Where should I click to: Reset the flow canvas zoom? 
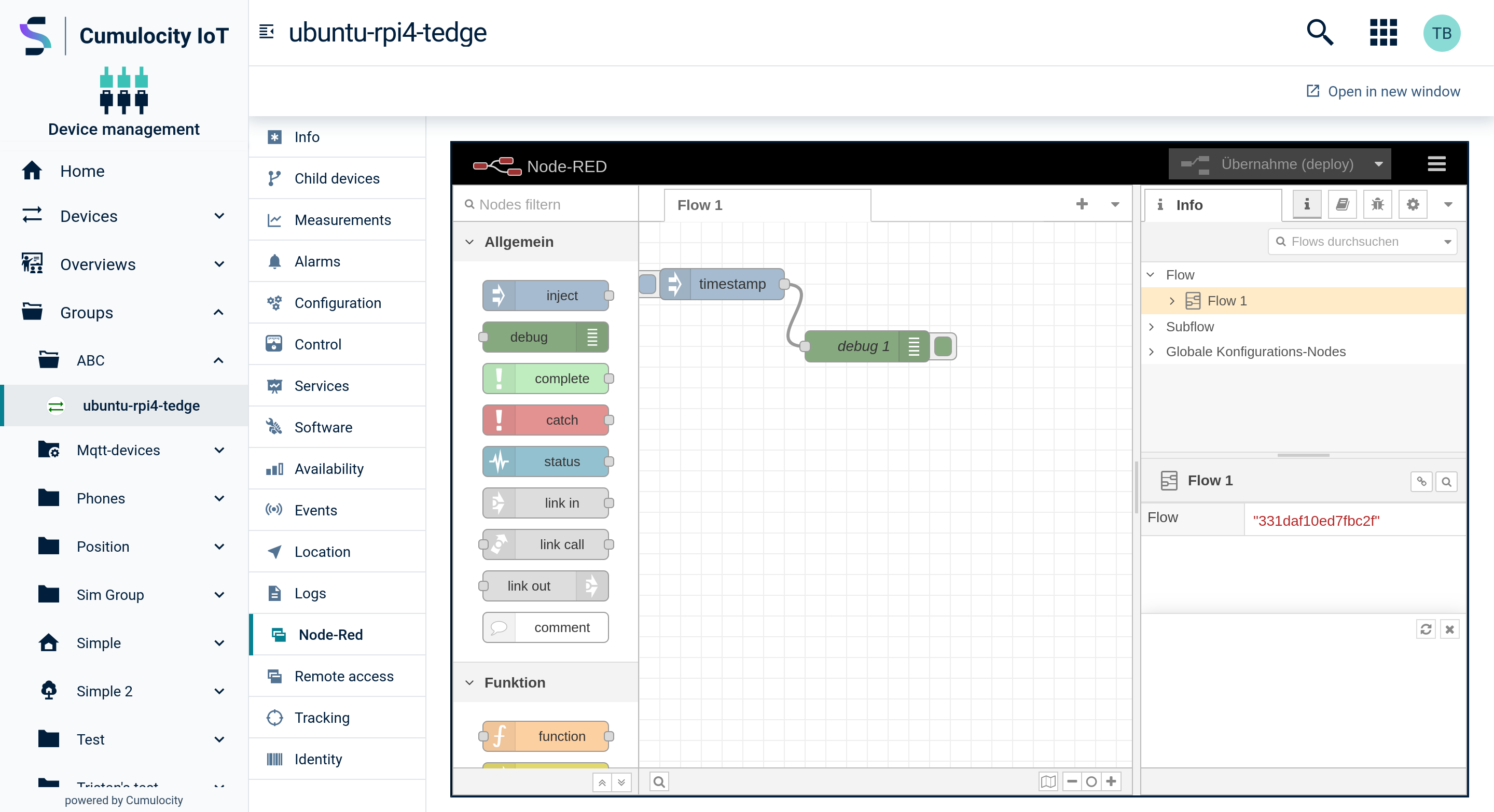[1091, 782]
